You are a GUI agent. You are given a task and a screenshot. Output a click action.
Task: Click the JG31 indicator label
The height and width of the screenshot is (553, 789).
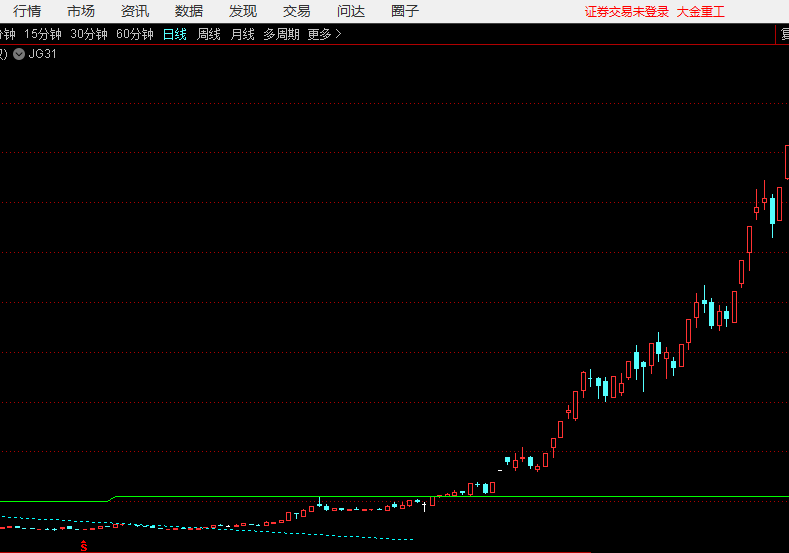click(x=42, y=54)
